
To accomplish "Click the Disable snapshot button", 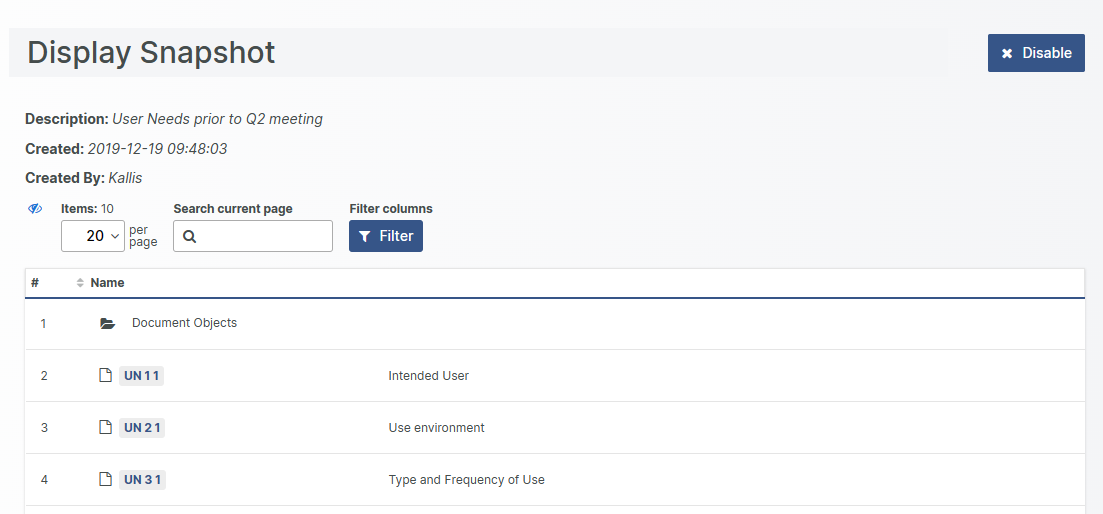I will pos(1036,53).
